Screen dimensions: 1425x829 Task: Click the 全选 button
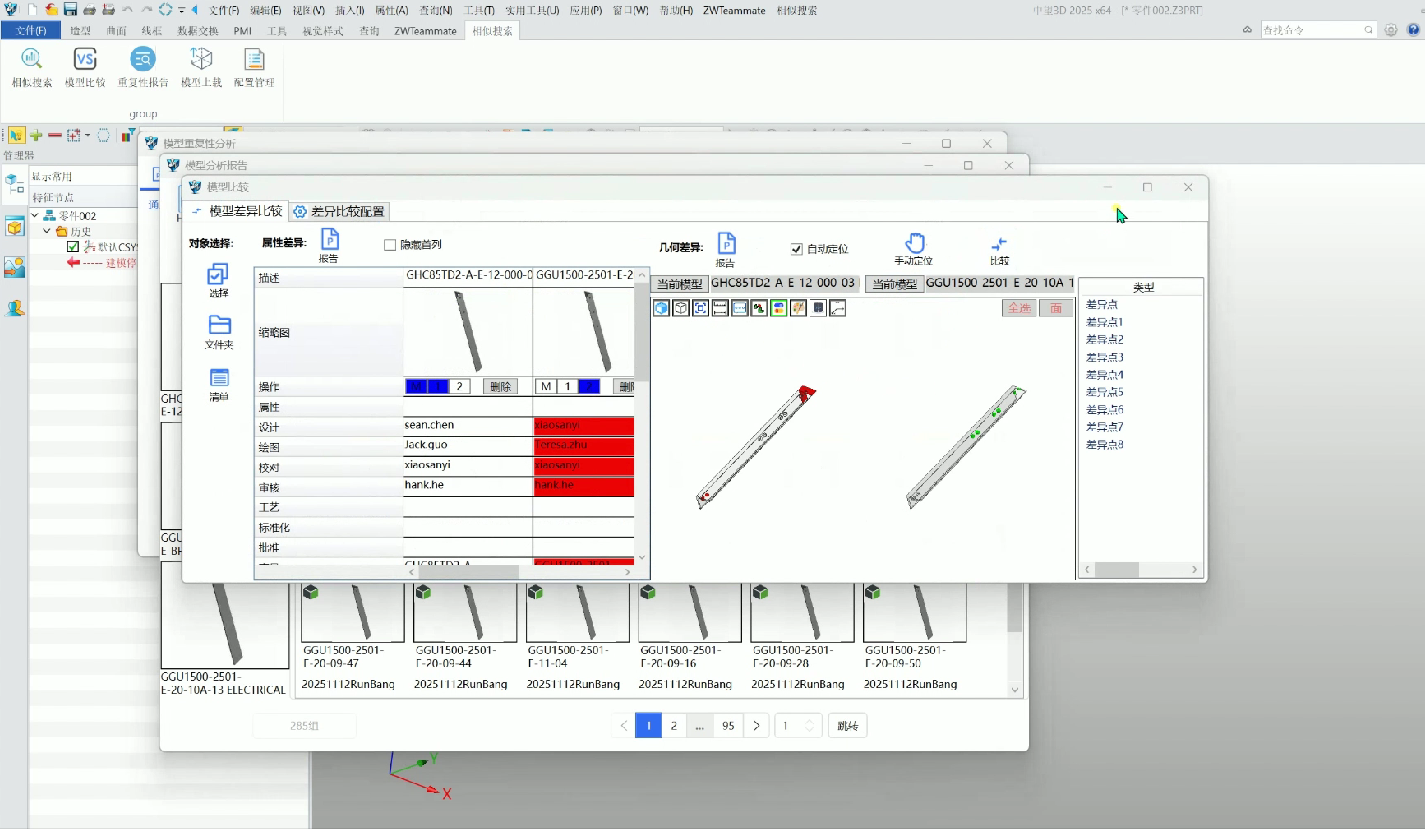(x=1019, y=308)
